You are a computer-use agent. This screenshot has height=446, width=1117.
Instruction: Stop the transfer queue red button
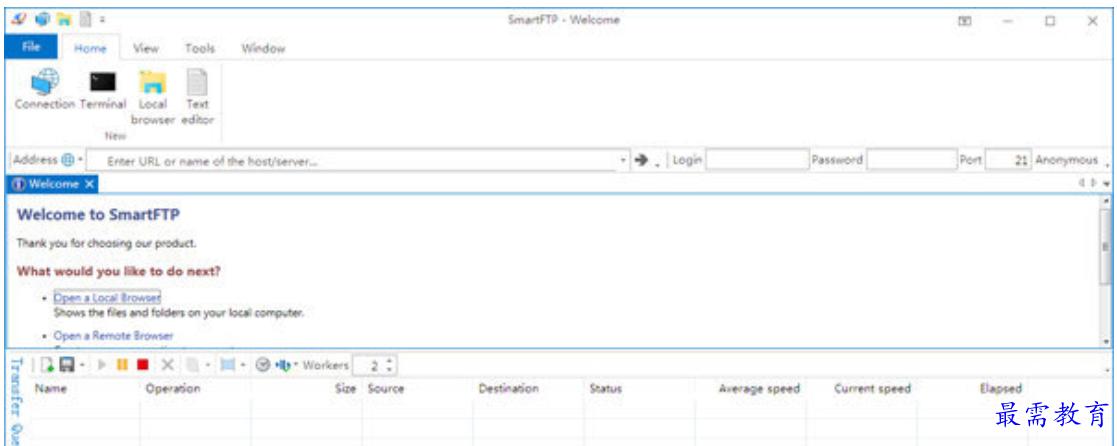pyautogui.click(x=142, y=365)
